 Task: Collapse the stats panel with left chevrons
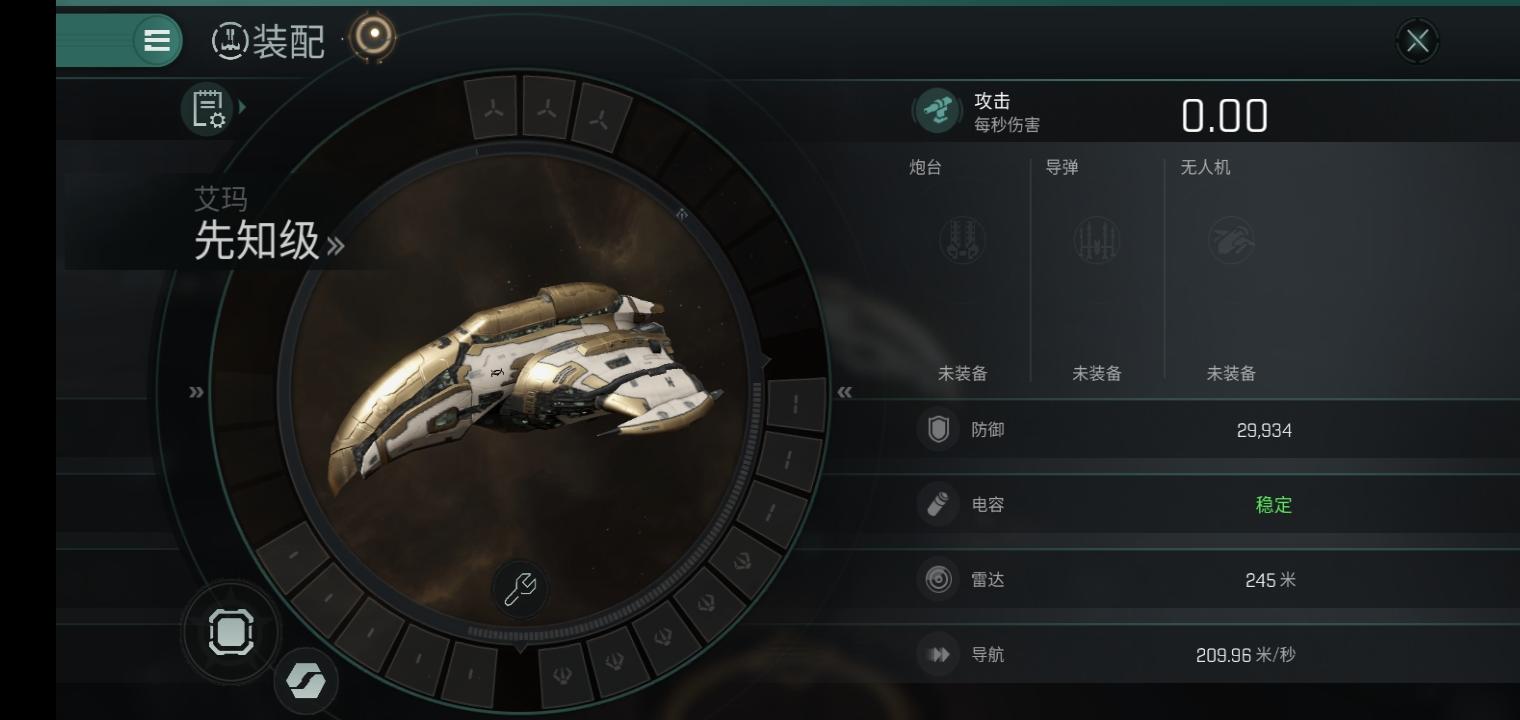tap(845, 392)
